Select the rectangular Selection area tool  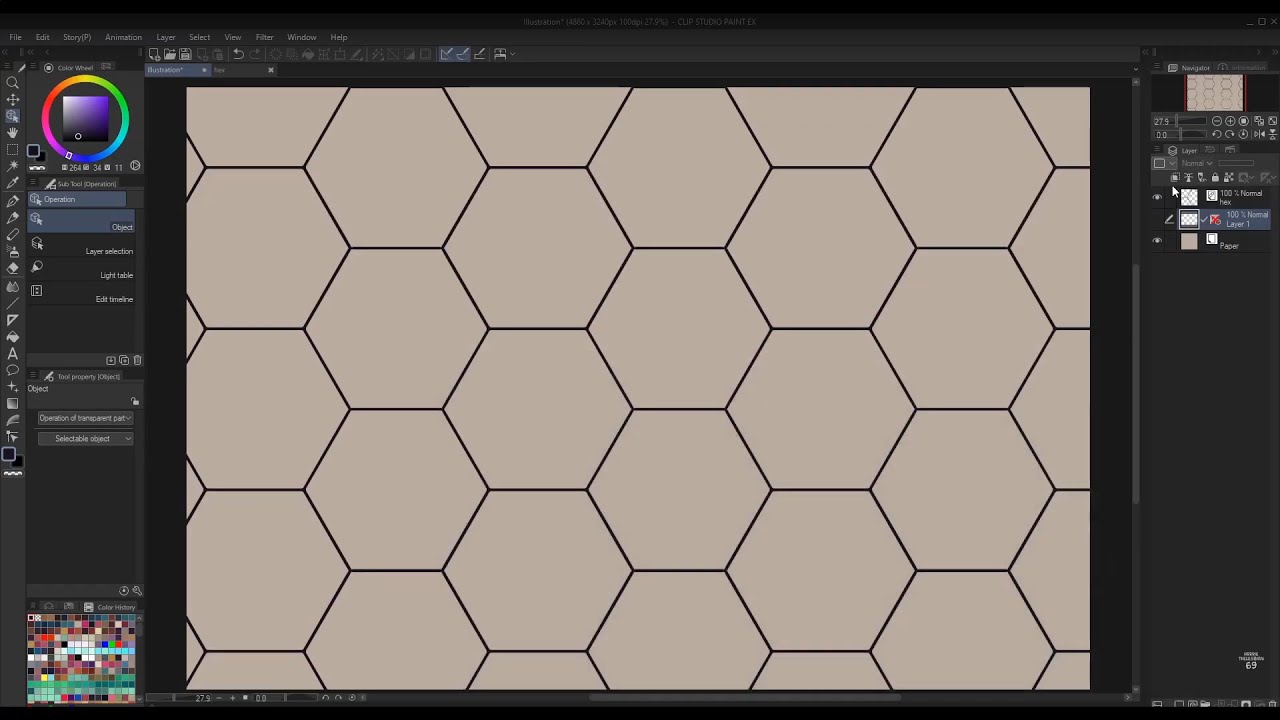pos(12,150)
